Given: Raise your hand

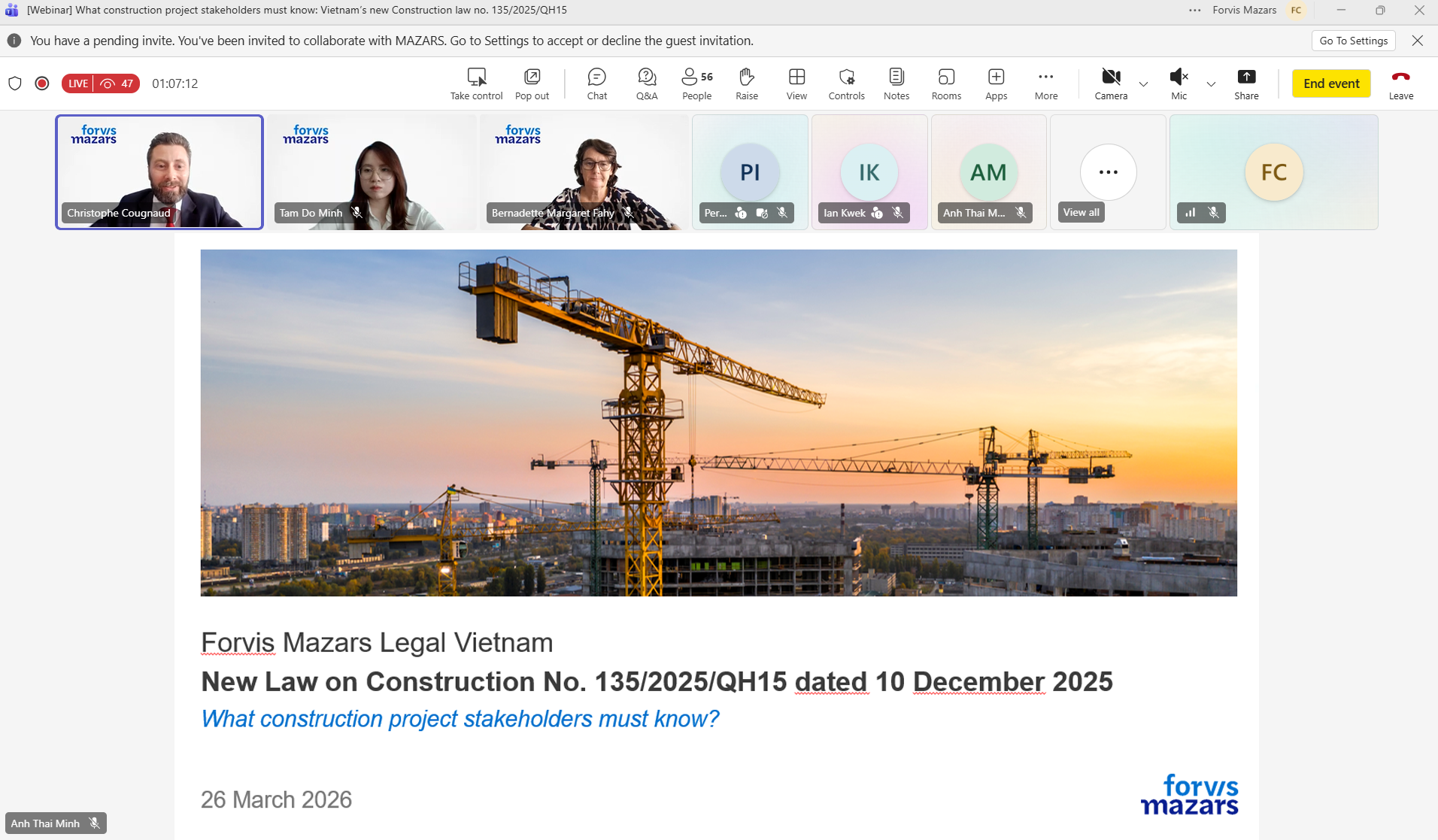Looking at the screenshot, I should 746,83.
